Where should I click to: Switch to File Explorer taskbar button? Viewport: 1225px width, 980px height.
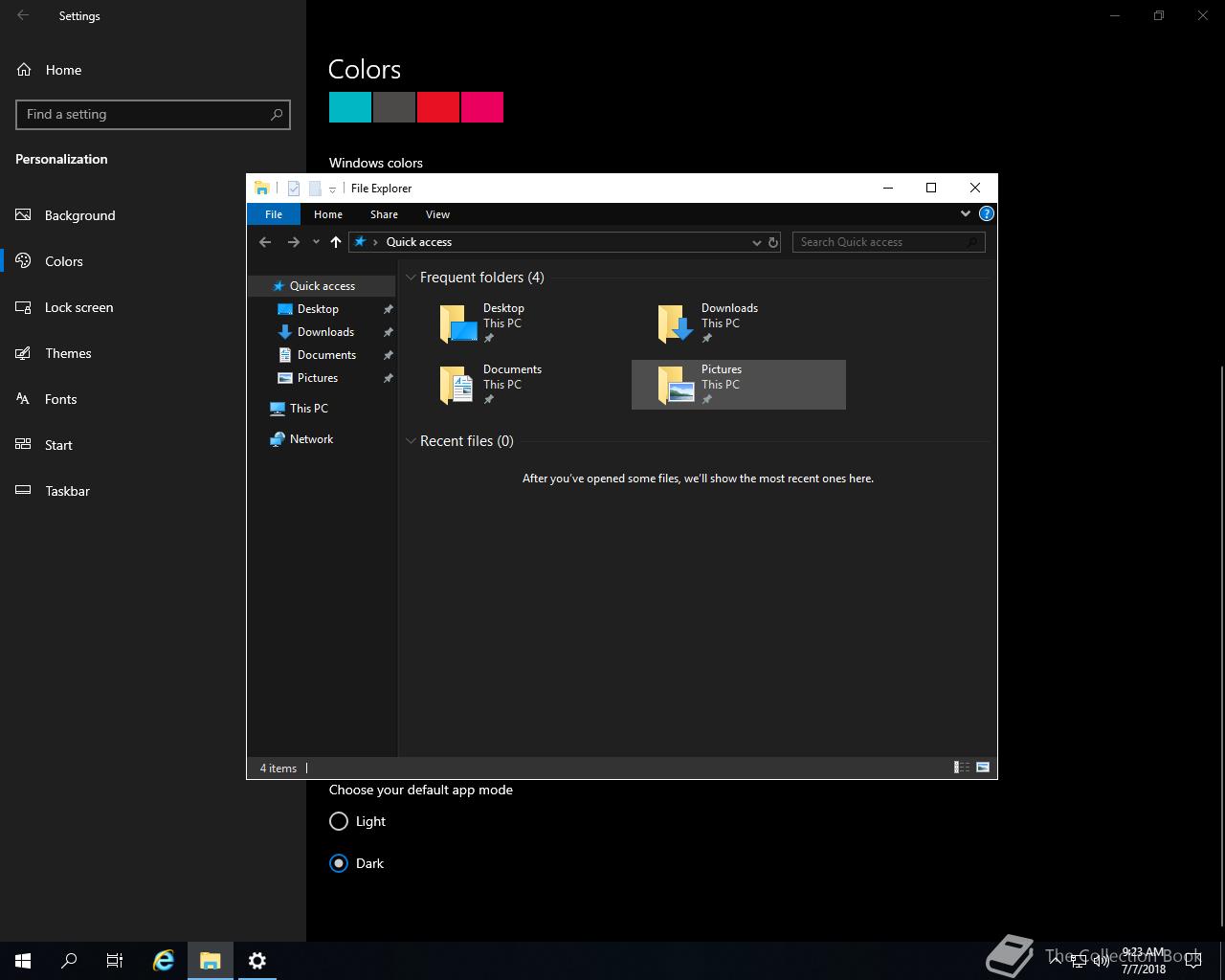[211, 961]
